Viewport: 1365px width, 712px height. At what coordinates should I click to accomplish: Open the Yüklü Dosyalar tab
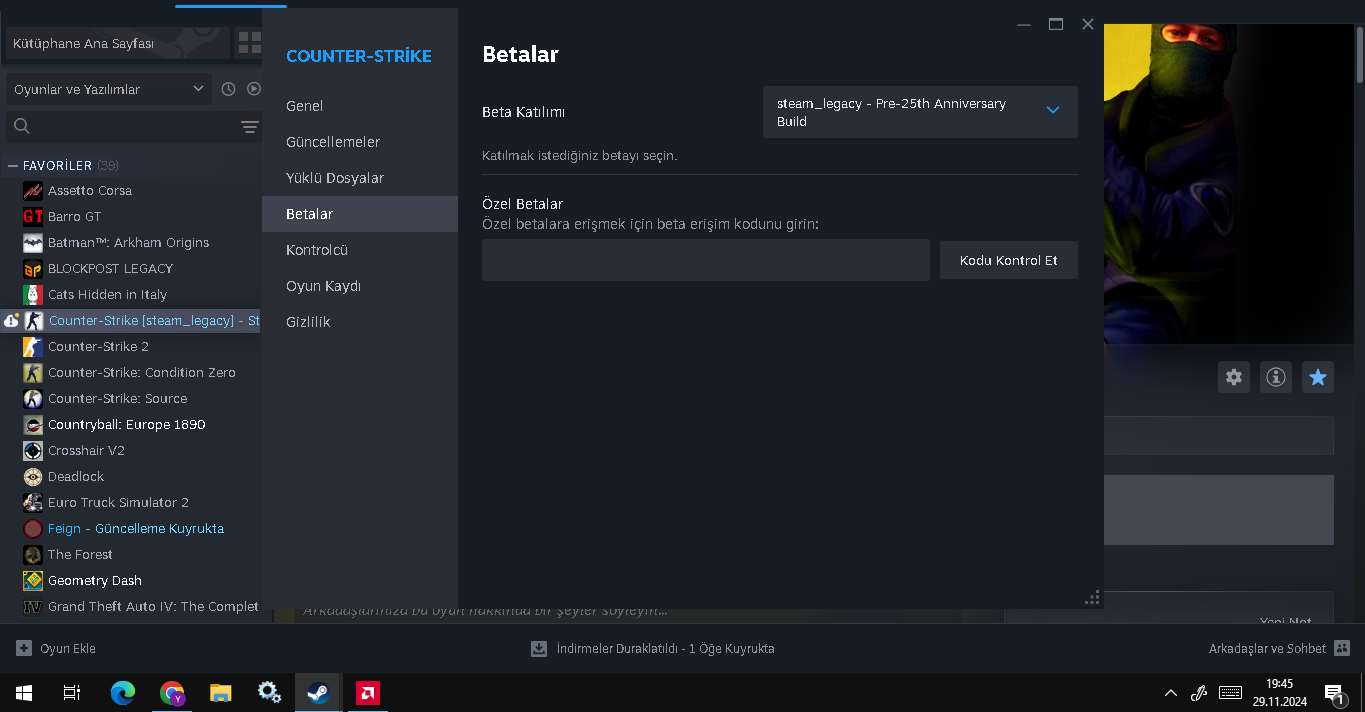(360, 178)
